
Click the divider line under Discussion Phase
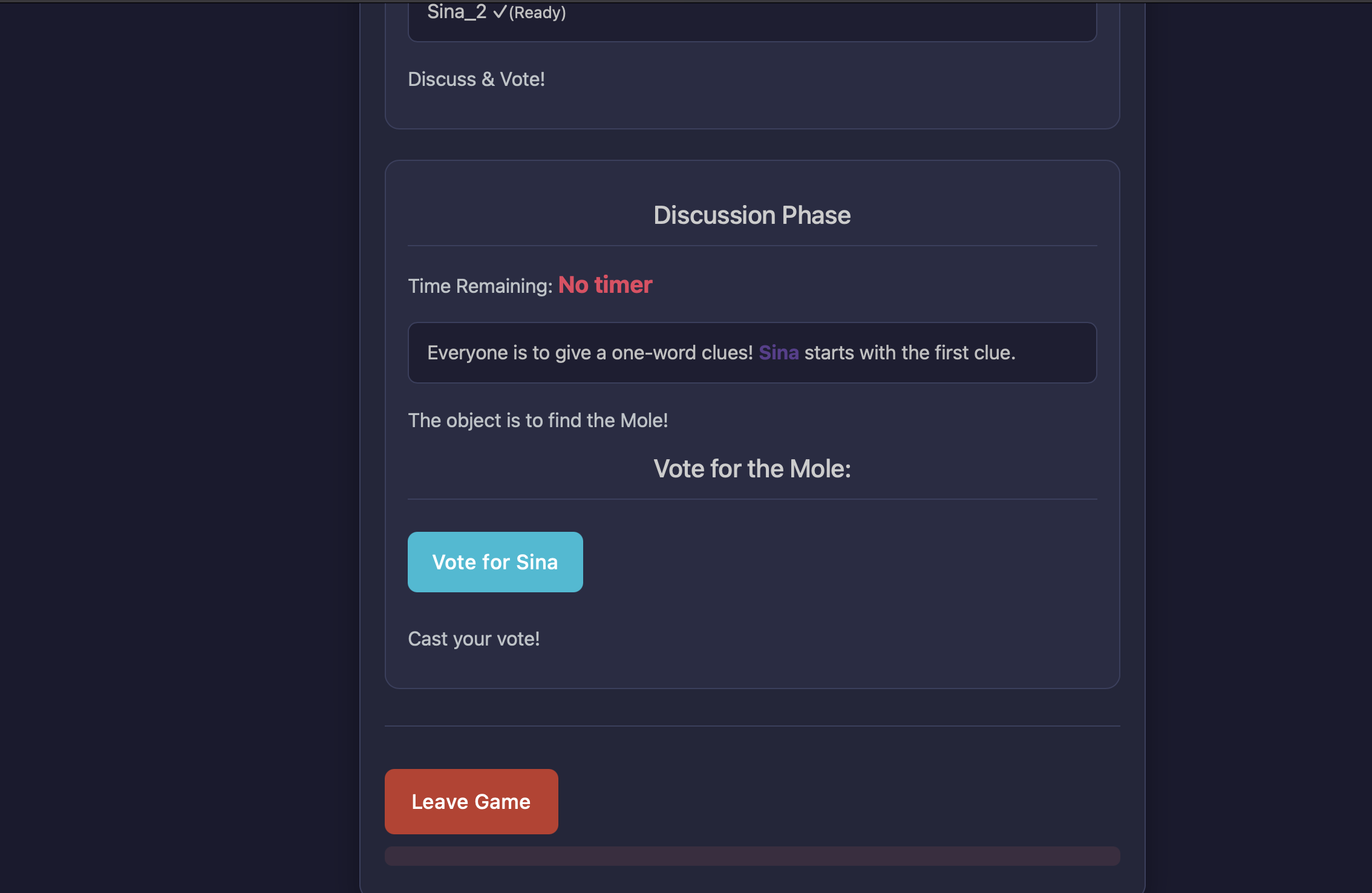click(x=752, y=246)
